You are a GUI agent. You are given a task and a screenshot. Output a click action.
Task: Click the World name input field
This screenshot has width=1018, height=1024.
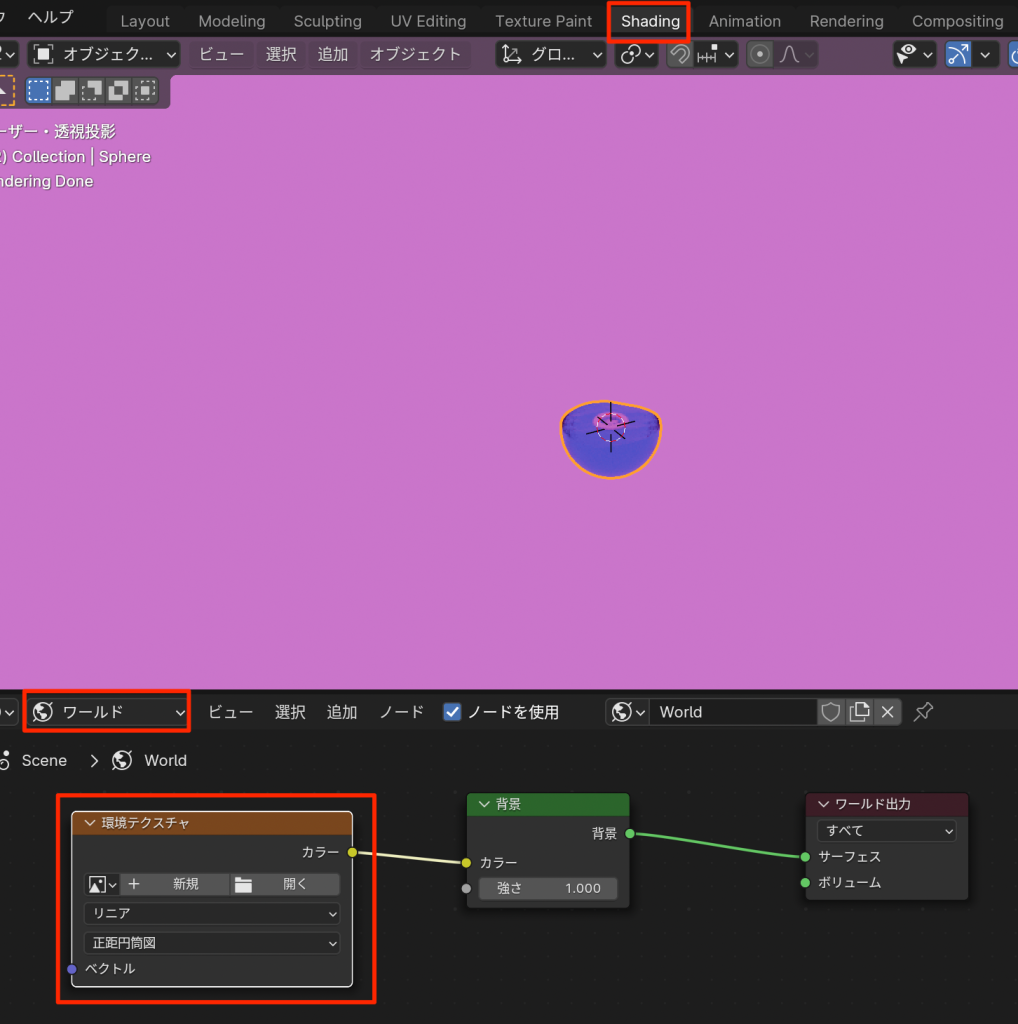click(x=732, y=712)
